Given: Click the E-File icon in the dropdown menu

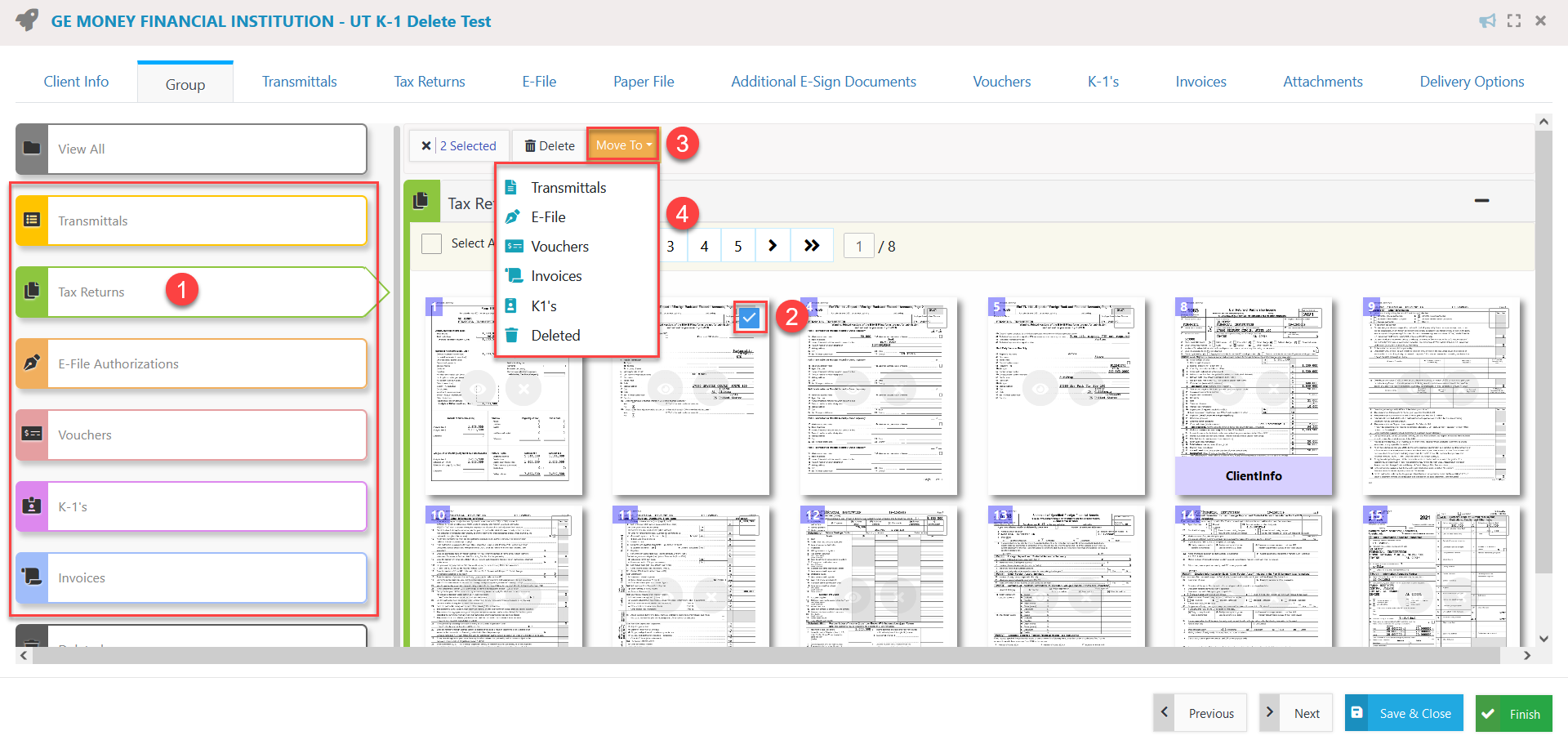Looking at the screenshot, I should coord(513,216).
